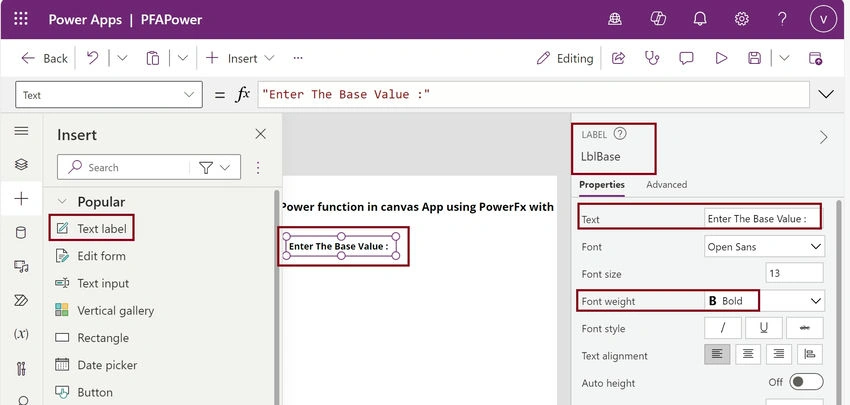Open the environment globe icon
Screen dimensions: 850x405
point(615,20)
